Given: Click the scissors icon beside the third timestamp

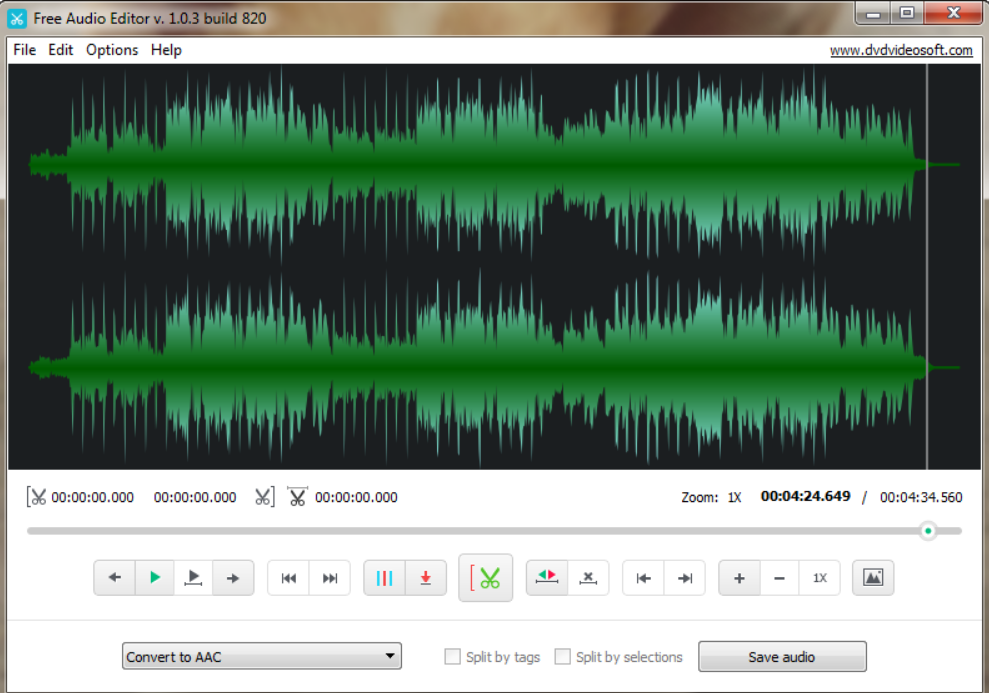Looking at the screenshot, I should (x=297, y=496).
